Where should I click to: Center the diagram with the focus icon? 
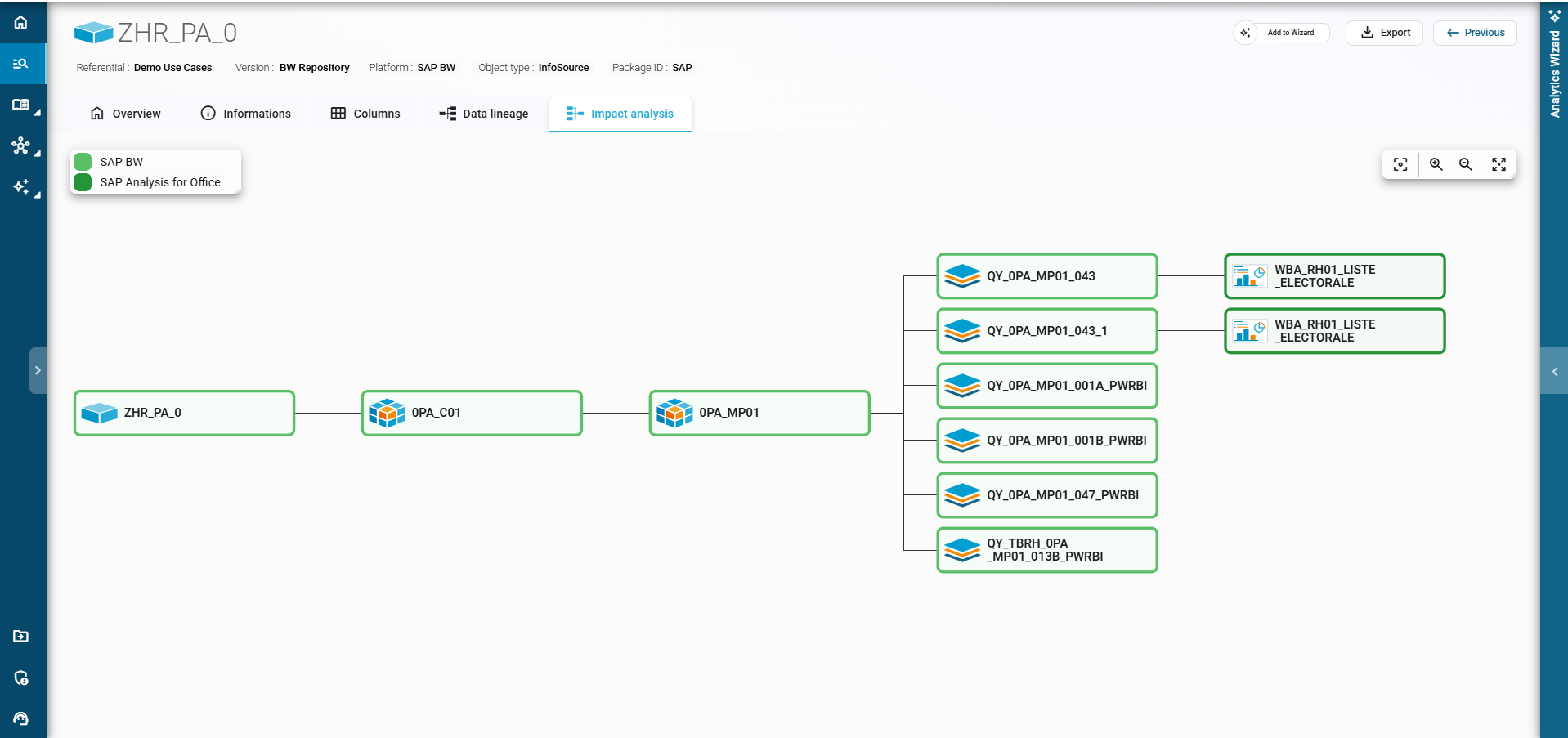coord(1400,164)
